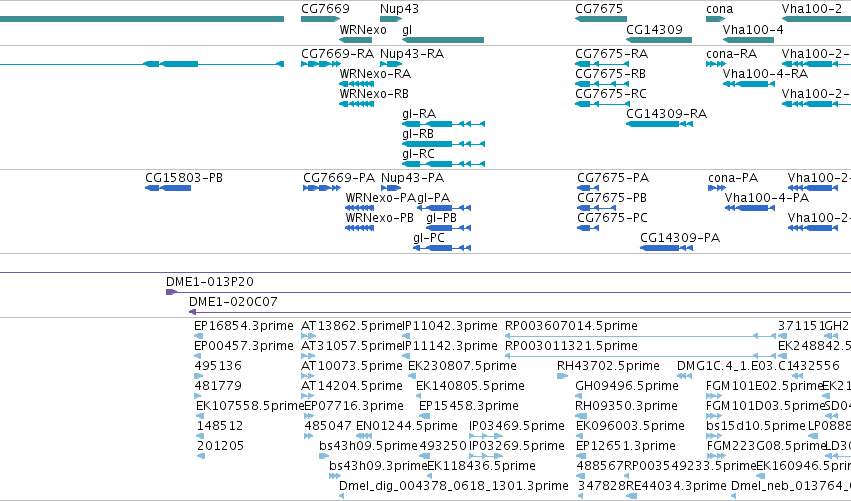
Task: Open the CG14309 gene feature
Action: tap(659, 40)
